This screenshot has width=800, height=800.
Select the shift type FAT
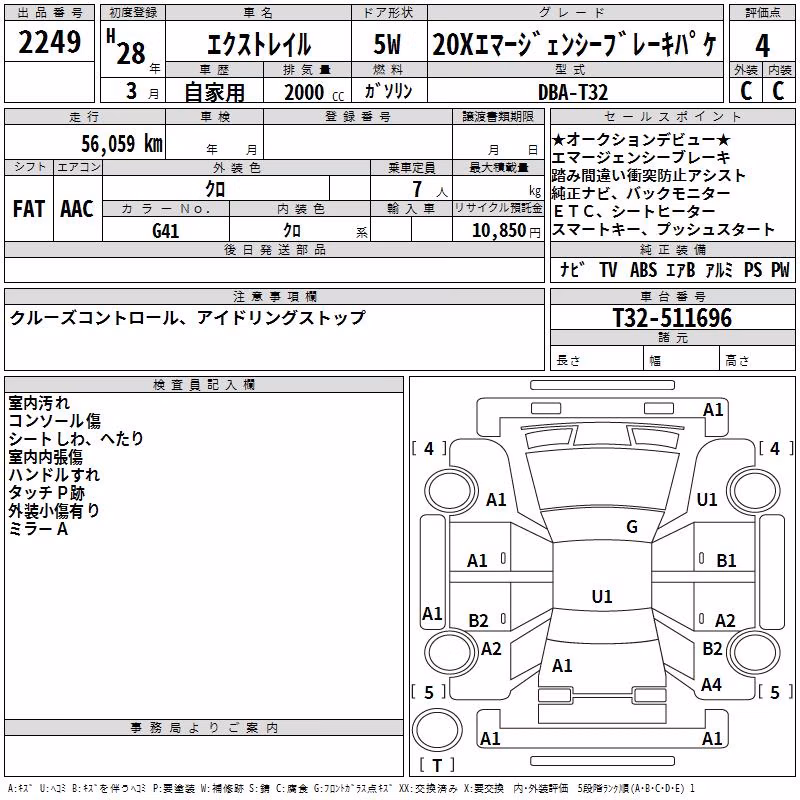point(29,209)
